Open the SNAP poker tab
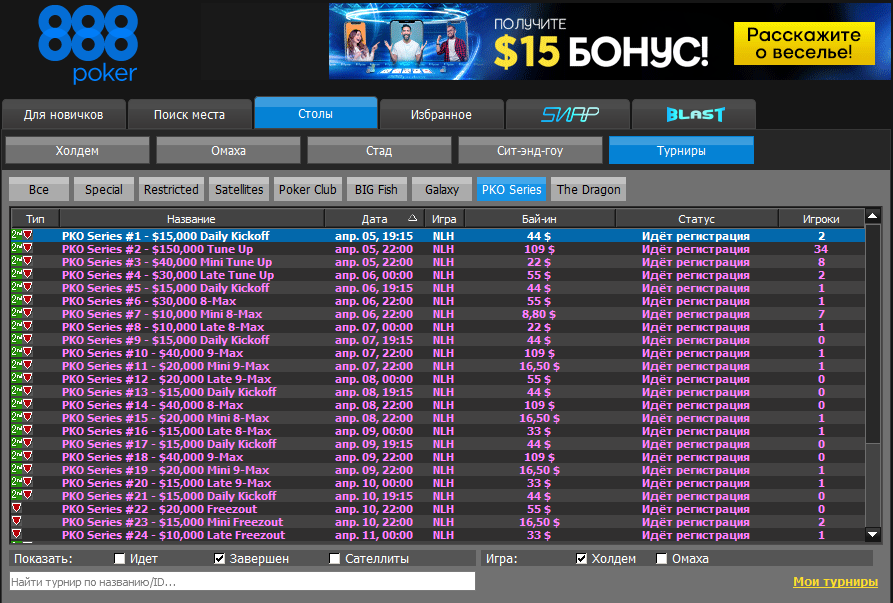This screenshot has height=603, width=893. coord(568,114)
